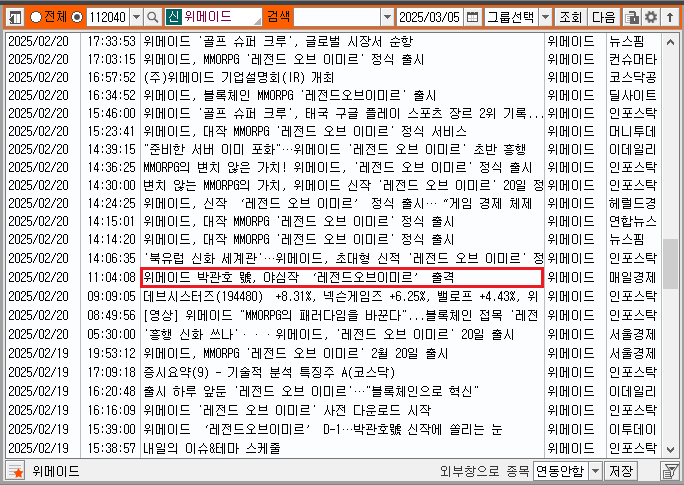The image size is (684, 485).
Task: Click the magnifier stock search icon
Action: click(x=153, y=17)
